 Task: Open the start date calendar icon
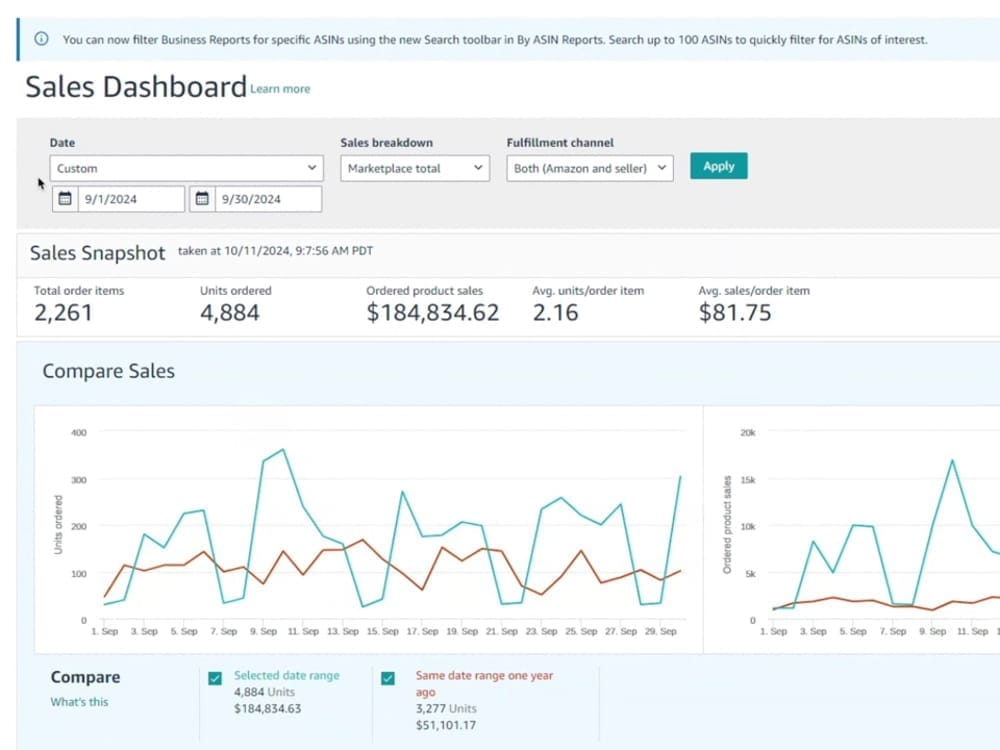(65, 199)
